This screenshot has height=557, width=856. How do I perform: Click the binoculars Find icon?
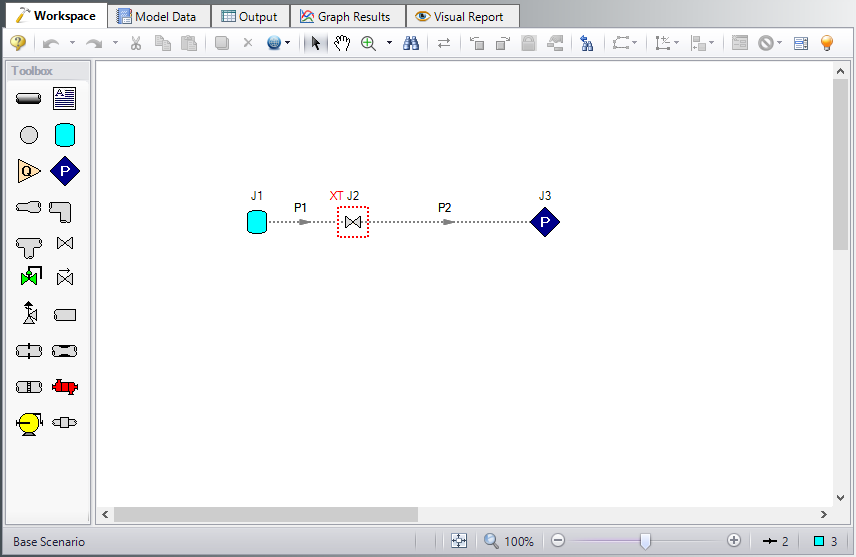pos(410,43)
